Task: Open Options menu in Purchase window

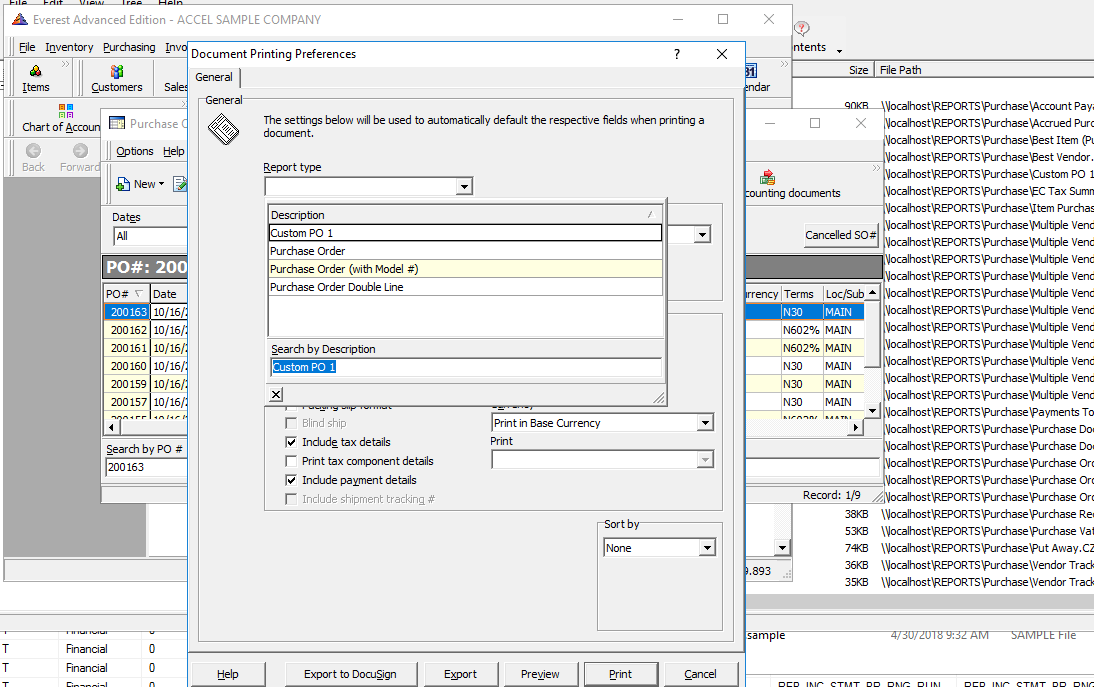Action: point(135,151)
